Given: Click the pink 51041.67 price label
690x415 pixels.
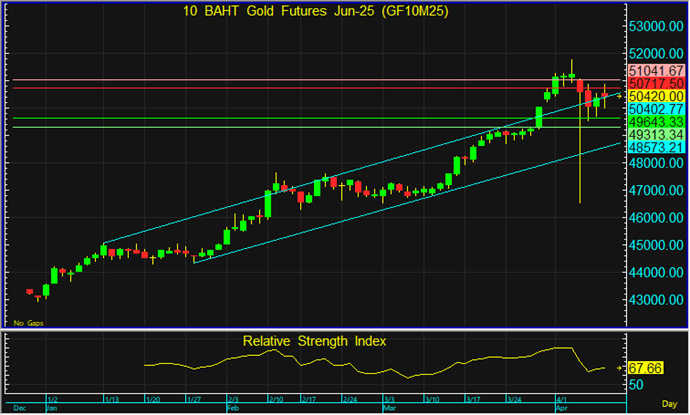Looking at the screenshot, I should 656,71.
